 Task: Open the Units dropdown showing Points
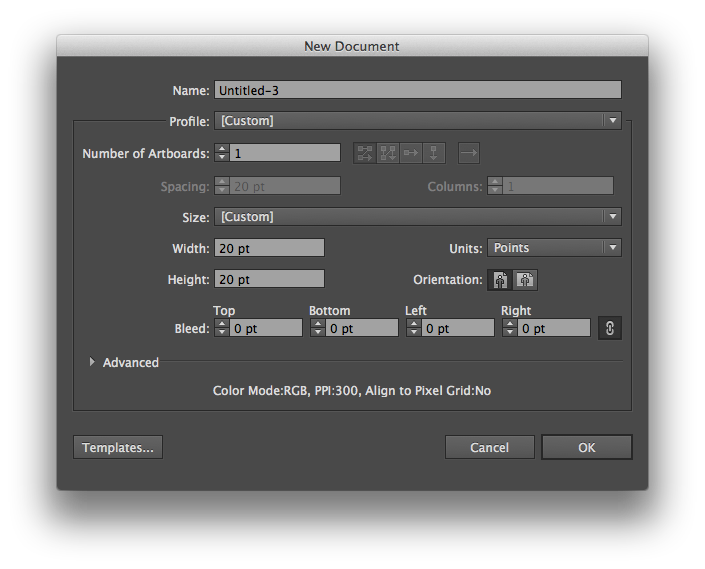click(x=554, y=248)
